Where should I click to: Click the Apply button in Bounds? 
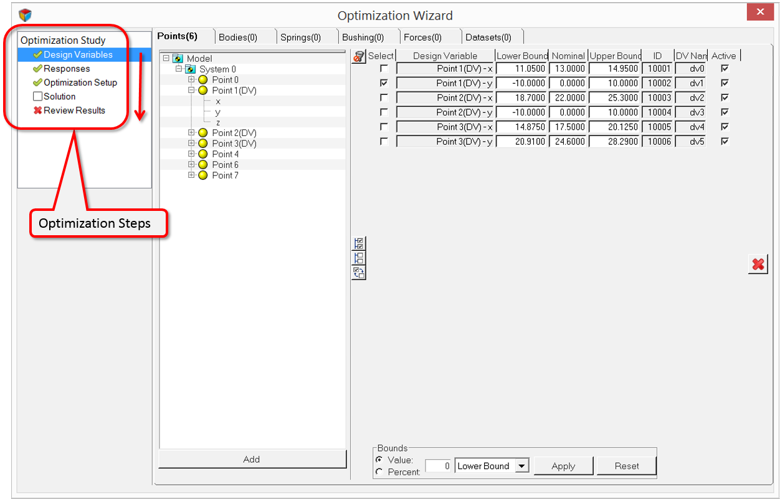click(x=563, y=466)
